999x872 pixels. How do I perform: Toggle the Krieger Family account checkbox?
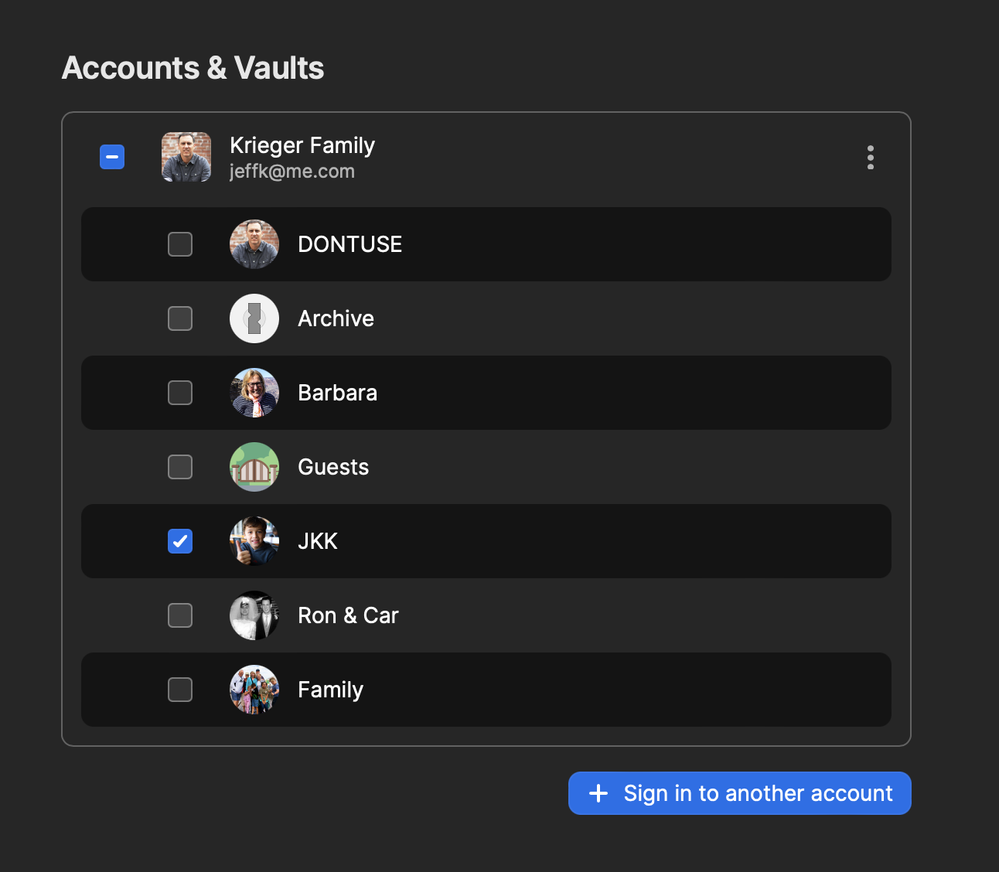pos(112,157)
